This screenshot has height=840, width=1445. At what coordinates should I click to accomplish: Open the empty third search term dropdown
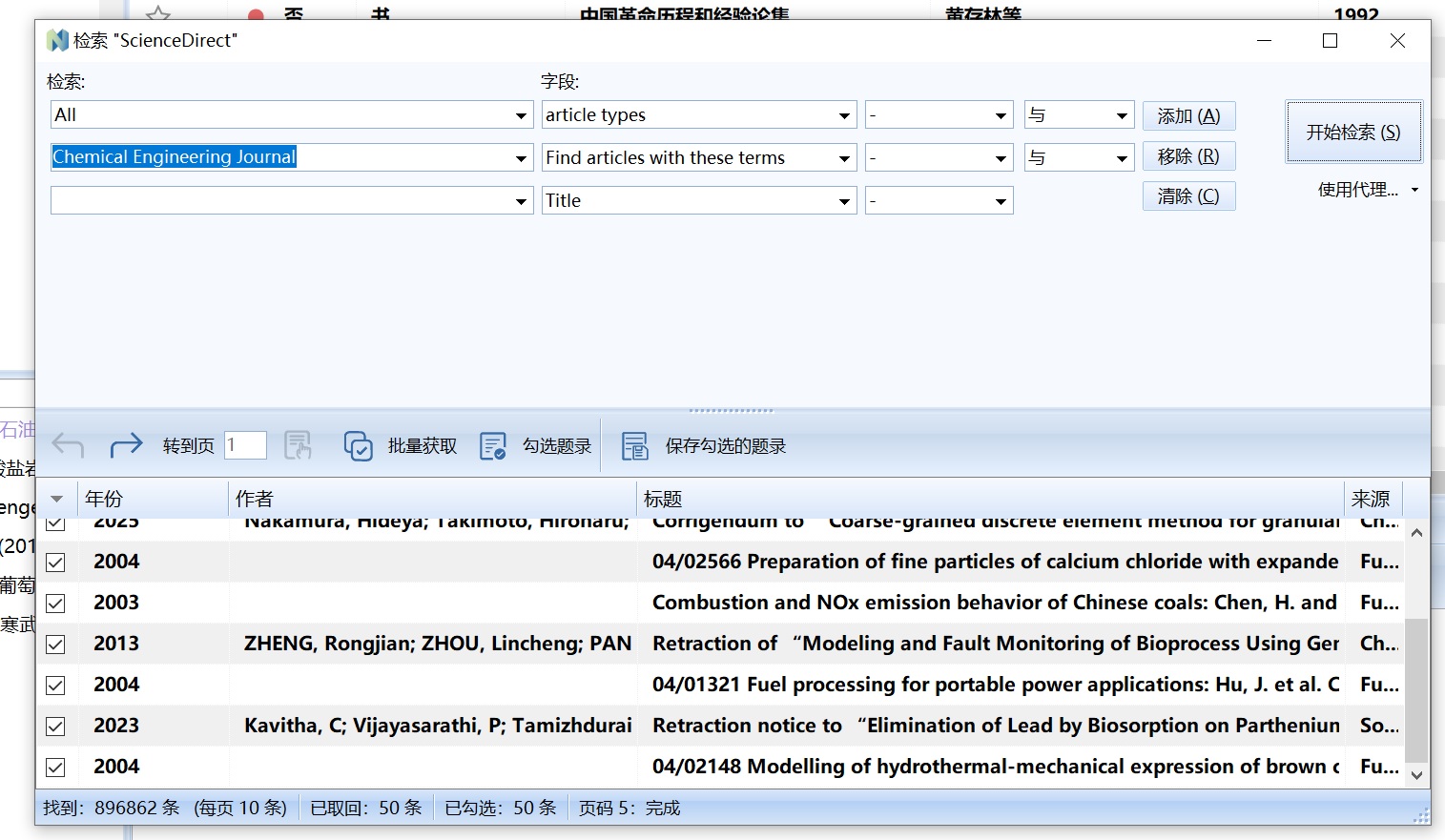(521, 201)
